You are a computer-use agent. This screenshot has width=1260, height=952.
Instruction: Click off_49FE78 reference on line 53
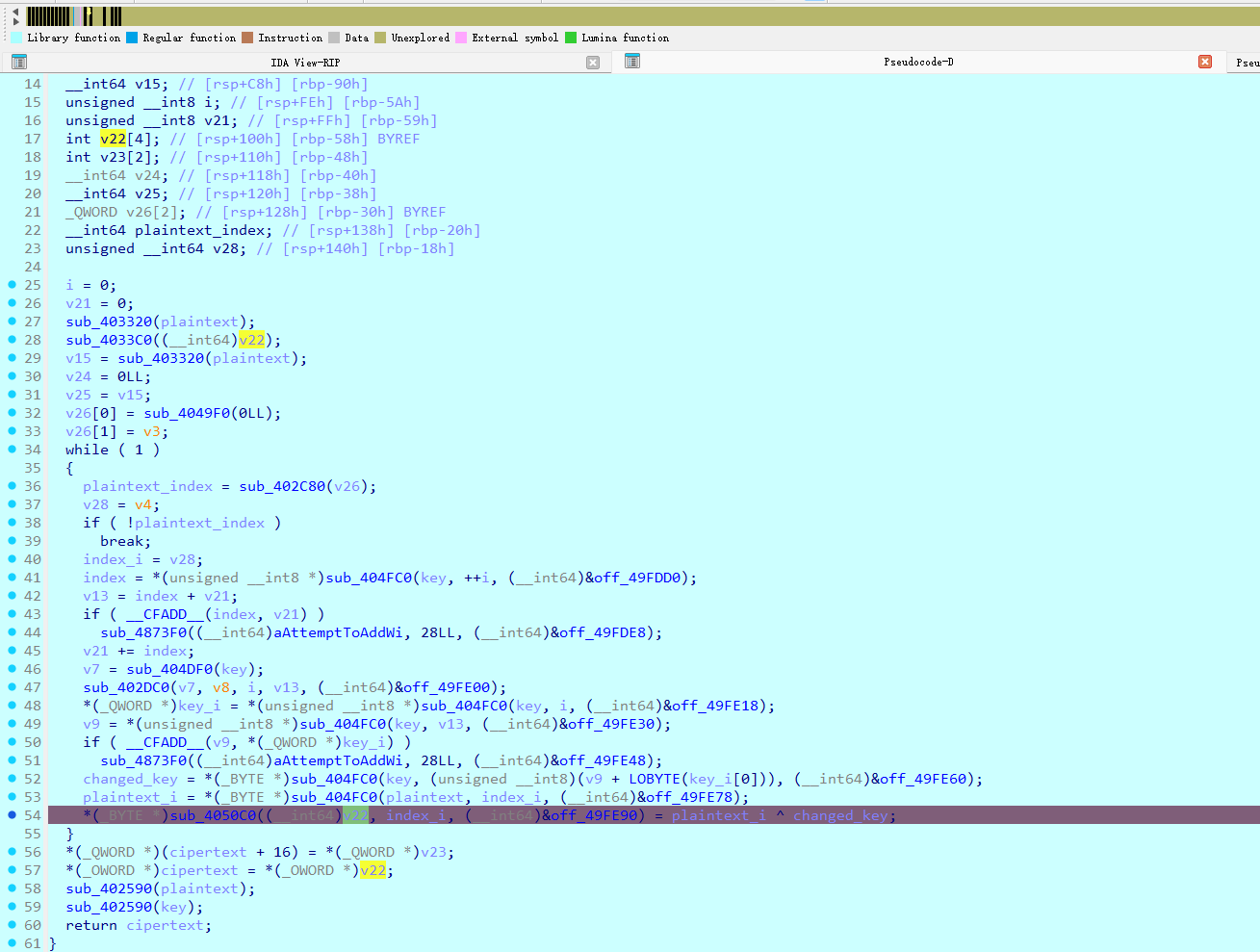[x=689, y=797]
